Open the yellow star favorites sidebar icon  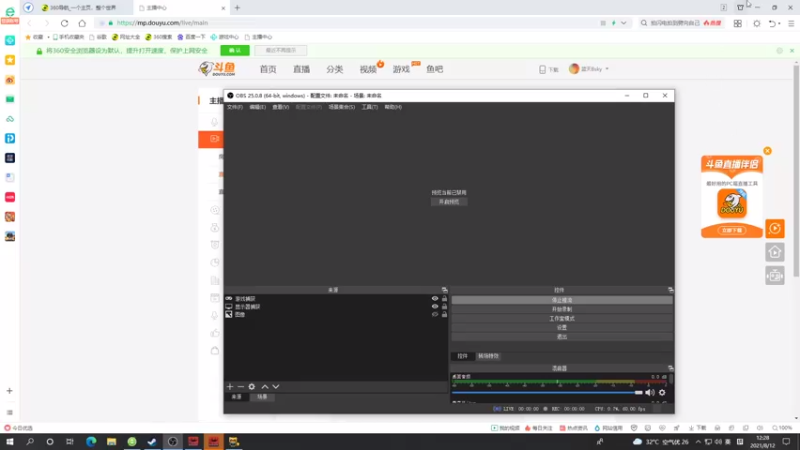coord(10,60)
